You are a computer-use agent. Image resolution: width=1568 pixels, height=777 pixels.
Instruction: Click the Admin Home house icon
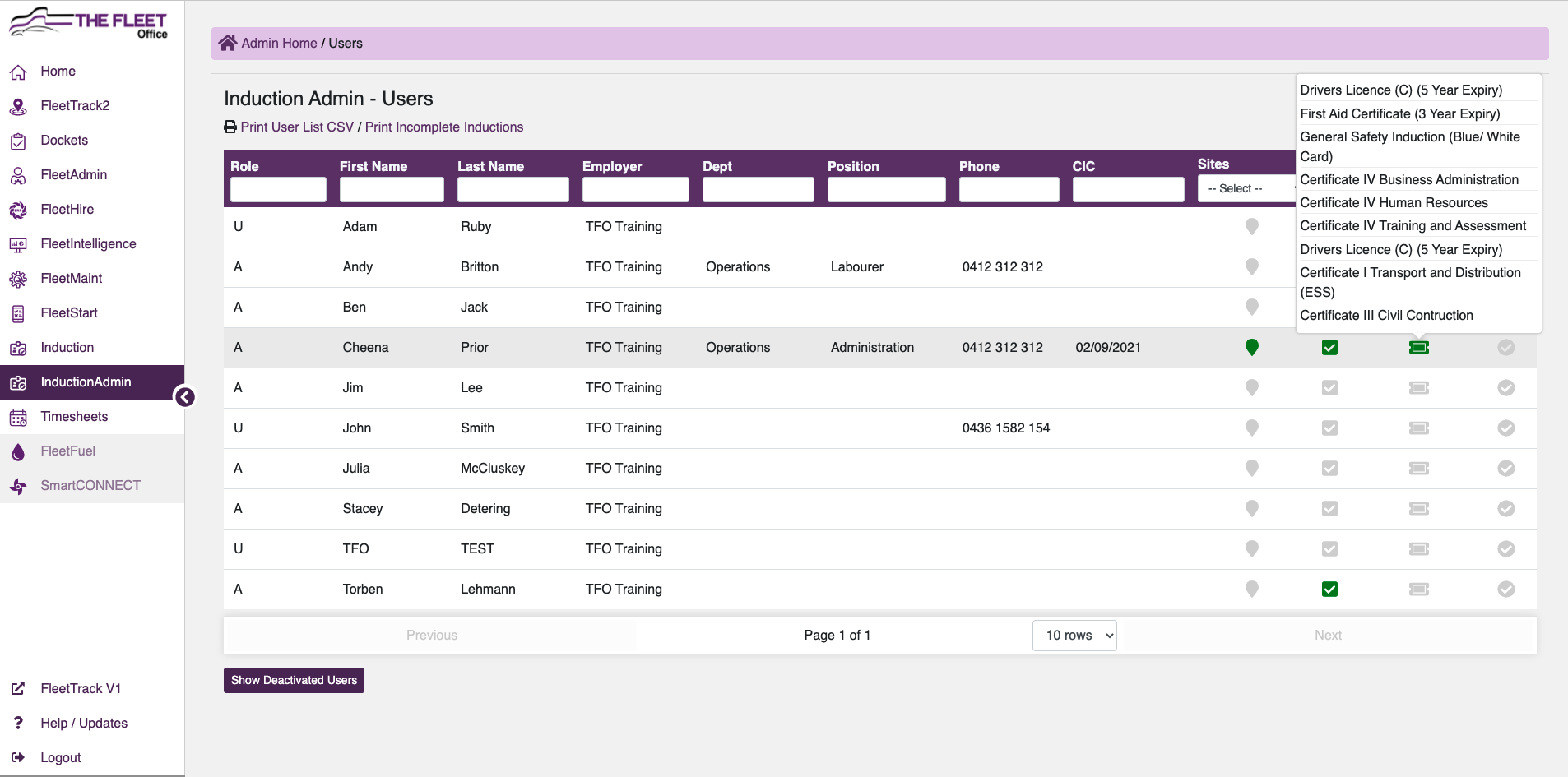pyautogui.click(x=228, y=43)
